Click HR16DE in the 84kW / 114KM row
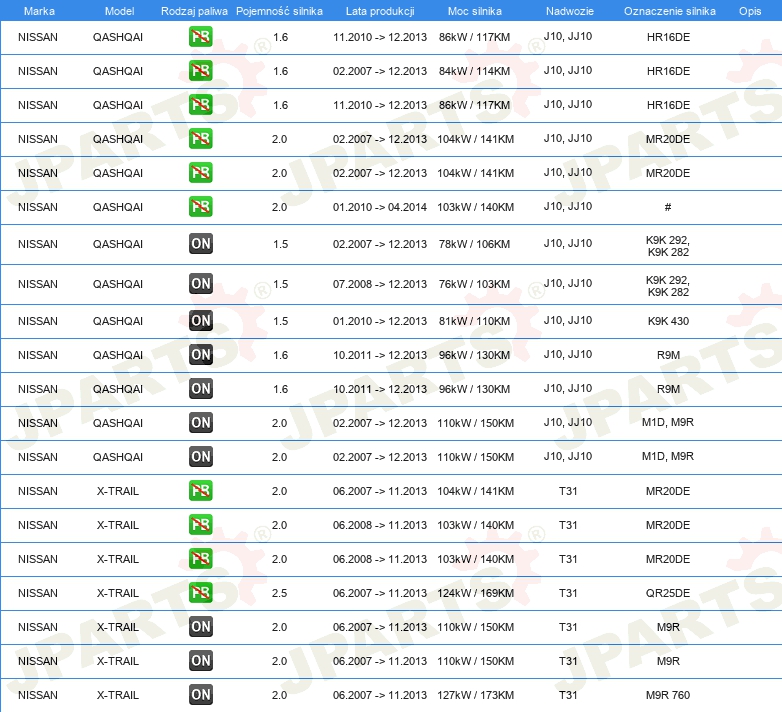 pyautogui.click(x=668, y=71)
